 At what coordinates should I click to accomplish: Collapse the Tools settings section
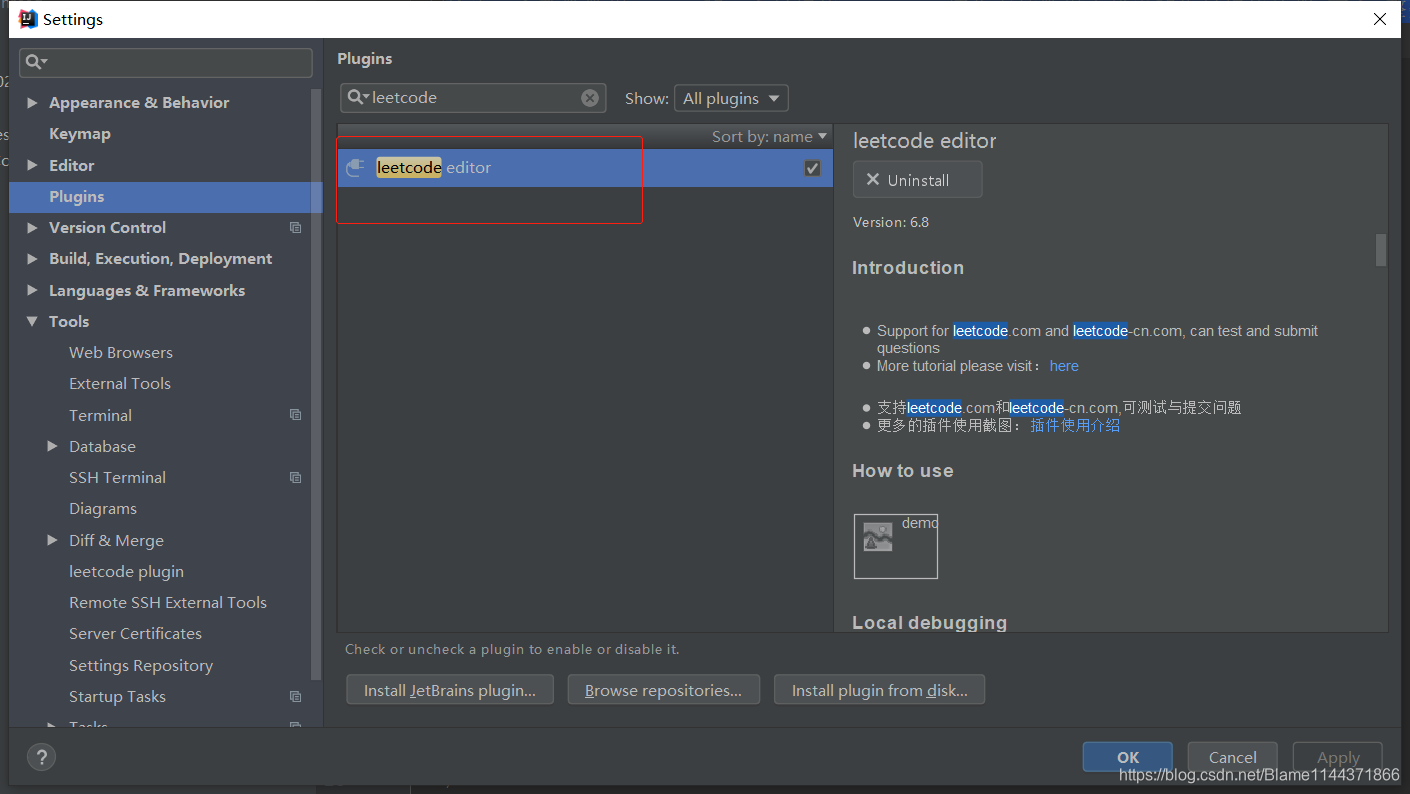click(x=33, y=322)
